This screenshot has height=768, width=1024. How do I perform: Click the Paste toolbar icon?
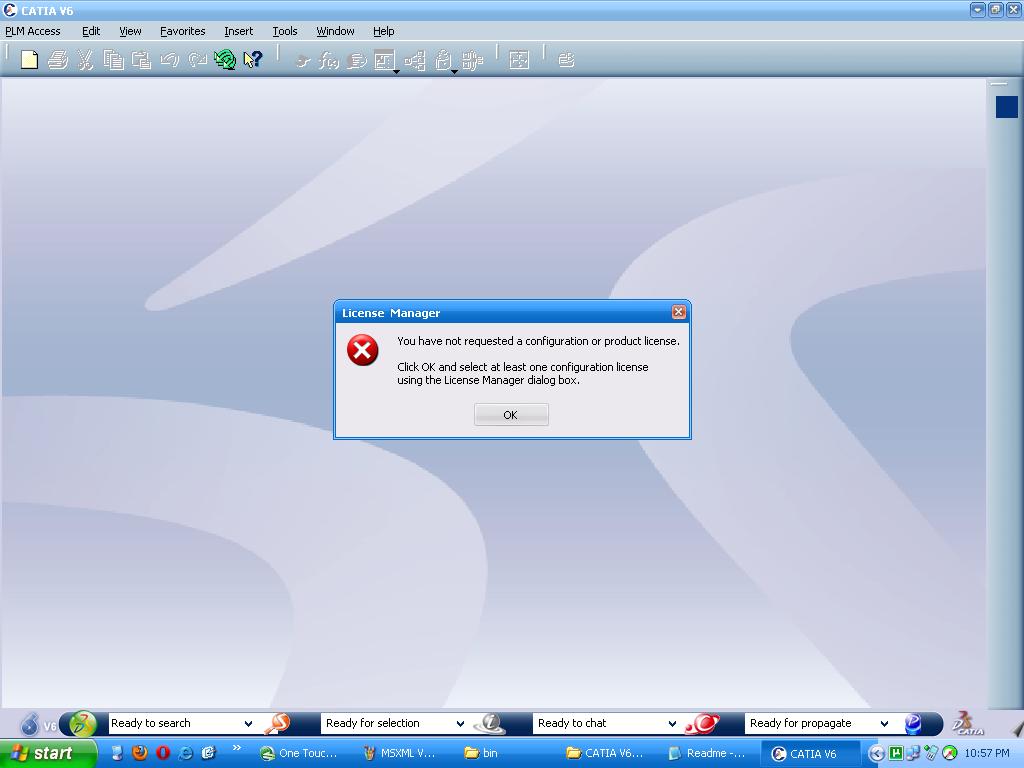pos(141,60)
